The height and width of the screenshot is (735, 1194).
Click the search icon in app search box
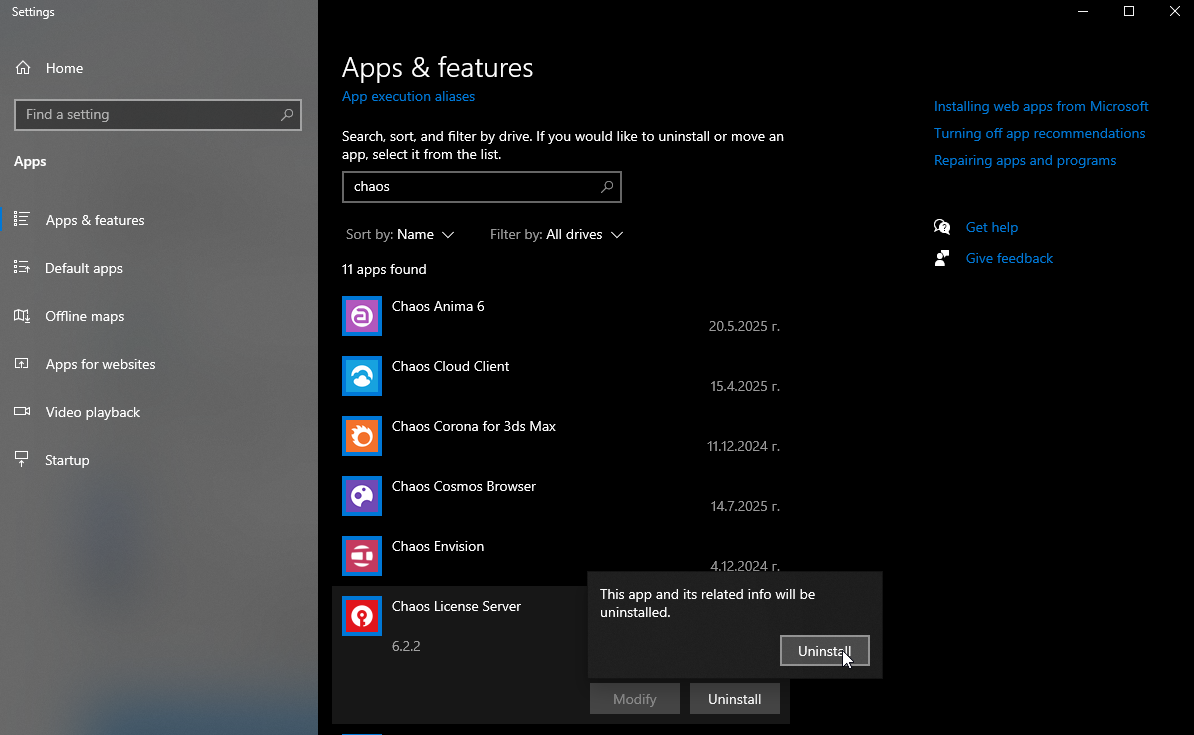pyautogui.click(x=607, y=187)
